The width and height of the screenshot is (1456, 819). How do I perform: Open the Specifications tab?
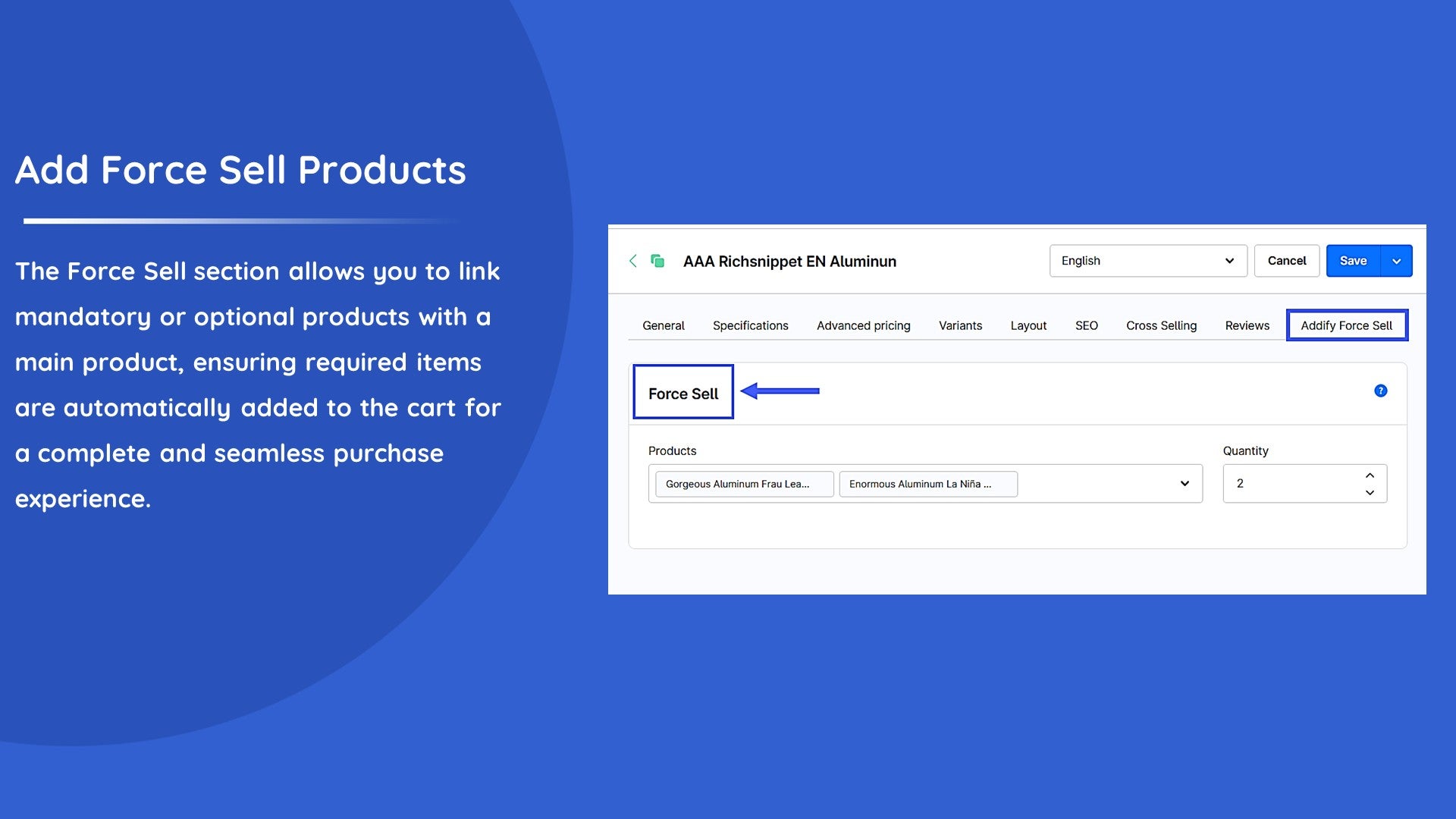pyautogui.click(x=750, y=325)
